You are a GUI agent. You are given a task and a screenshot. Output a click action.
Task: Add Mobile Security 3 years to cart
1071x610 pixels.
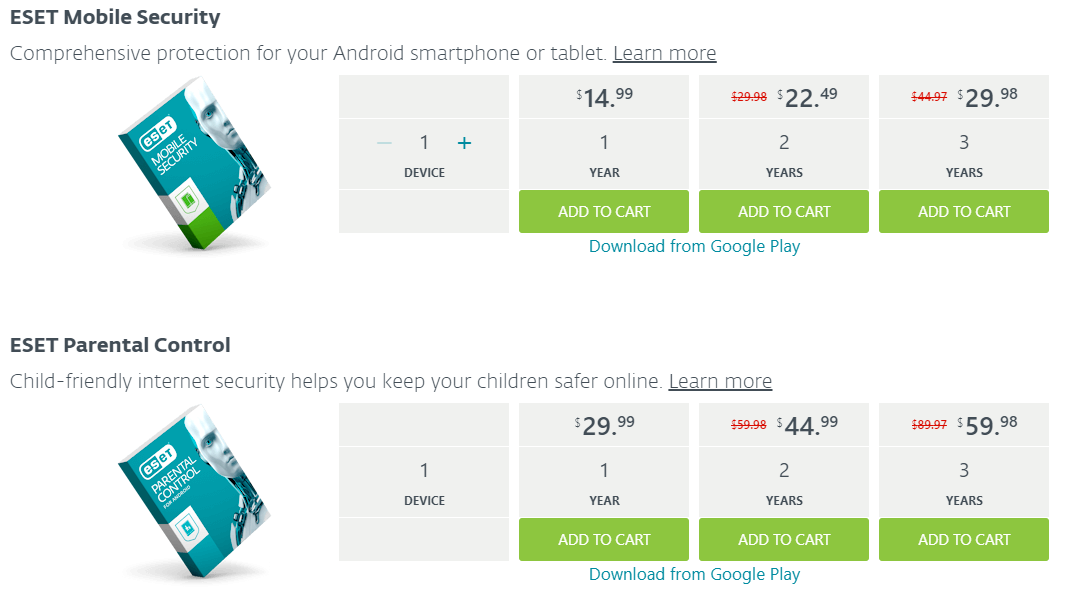(964, 212)
